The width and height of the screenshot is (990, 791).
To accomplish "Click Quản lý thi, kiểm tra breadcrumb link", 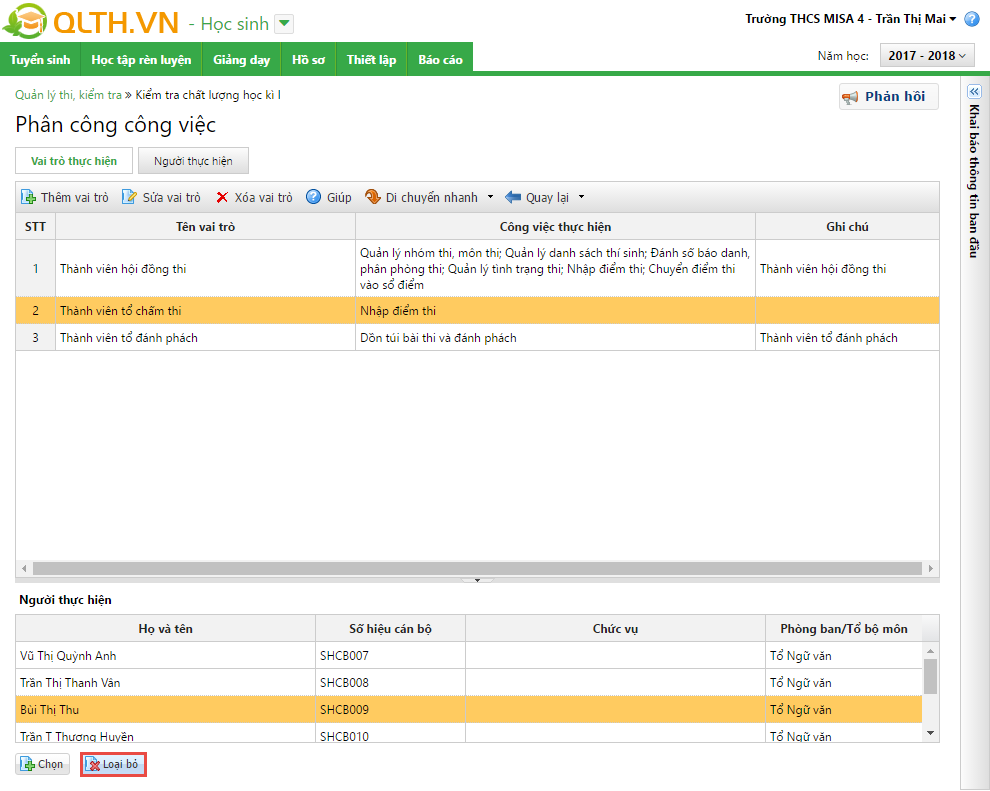I will pyautogui.click(x=68, y=95).
